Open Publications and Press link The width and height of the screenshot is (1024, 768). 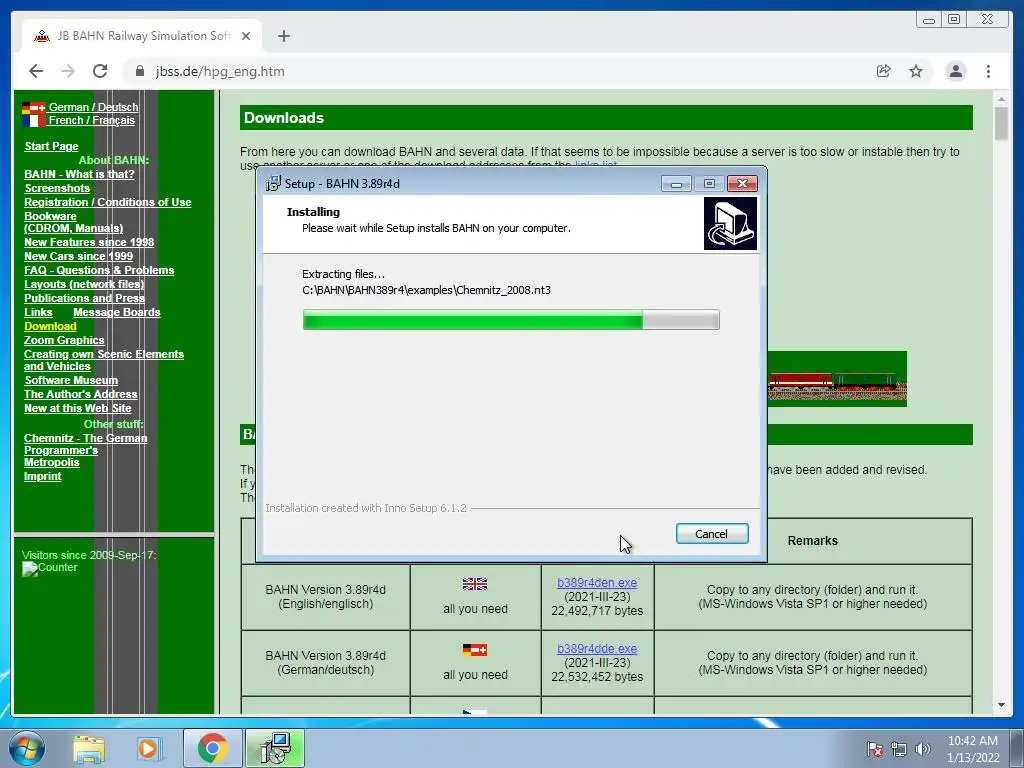[84, 298]
